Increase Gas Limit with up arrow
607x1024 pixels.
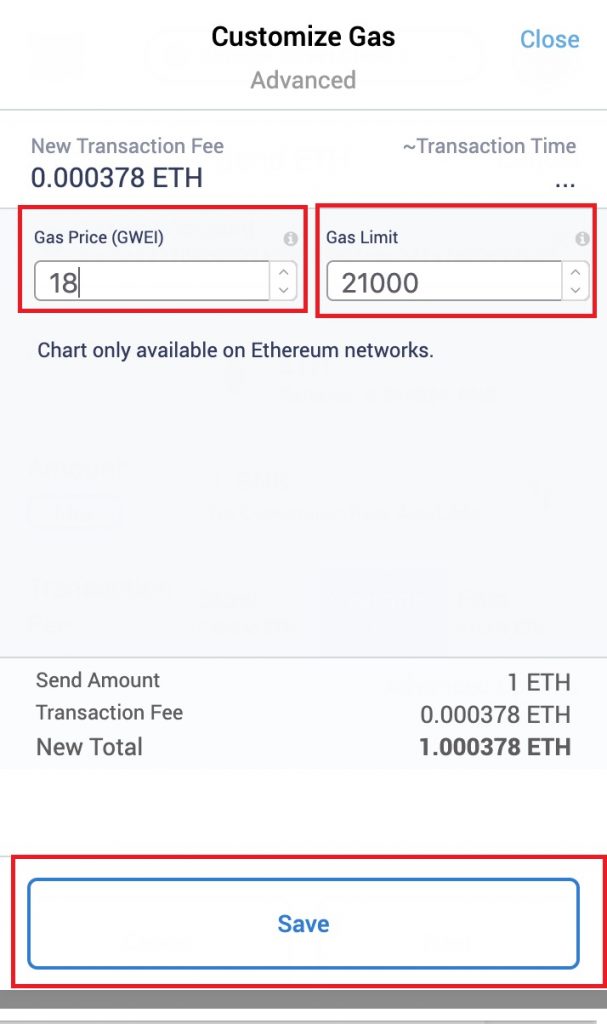point(576,272)
